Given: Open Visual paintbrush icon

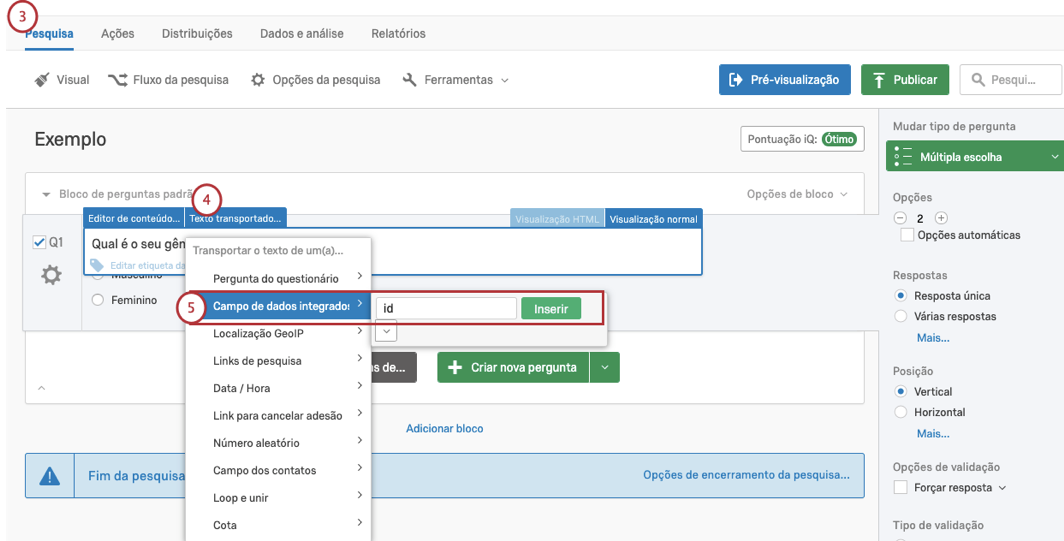Looking at the screenshot, I should tap(42, 80).
